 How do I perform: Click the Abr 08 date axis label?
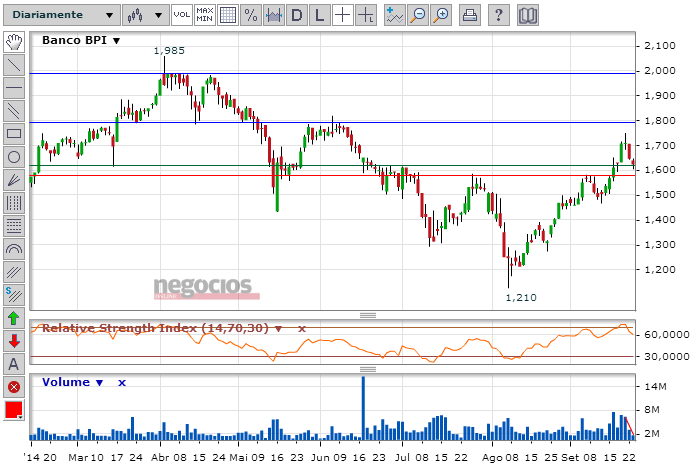coord(169,458)
